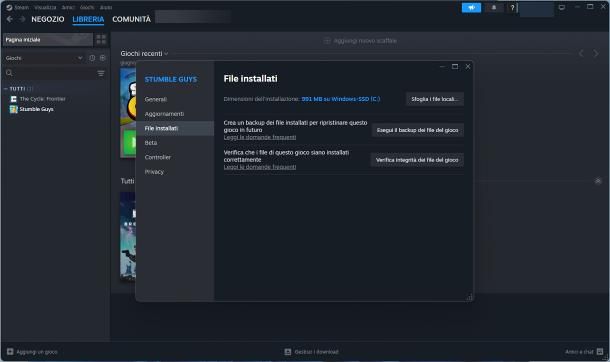Click The Cycle: Frontier game icon
610x362 pixels.
click(x=14, y=99)
